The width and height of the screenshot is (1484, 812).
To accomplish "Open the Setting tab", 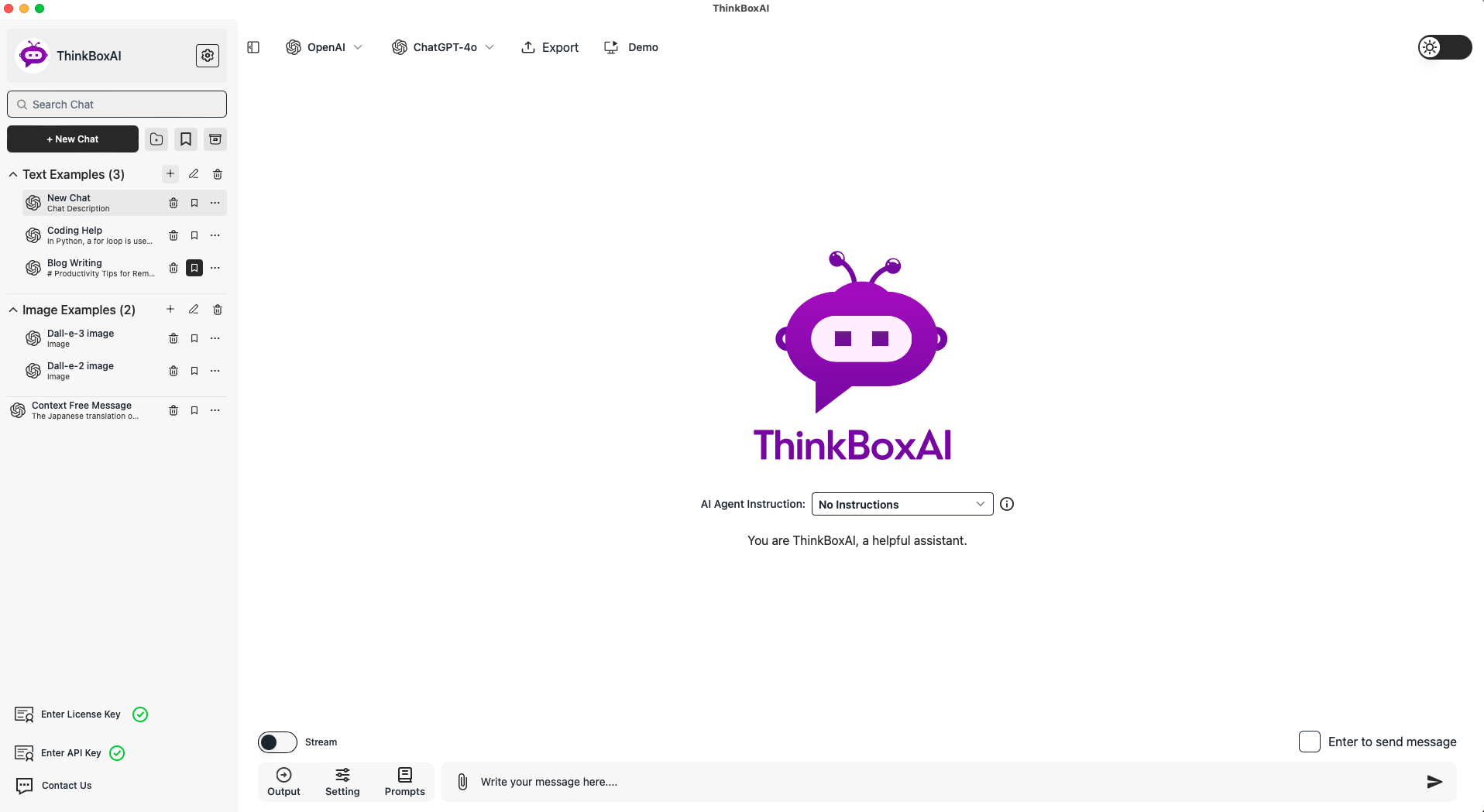I will tap(342, 782).
